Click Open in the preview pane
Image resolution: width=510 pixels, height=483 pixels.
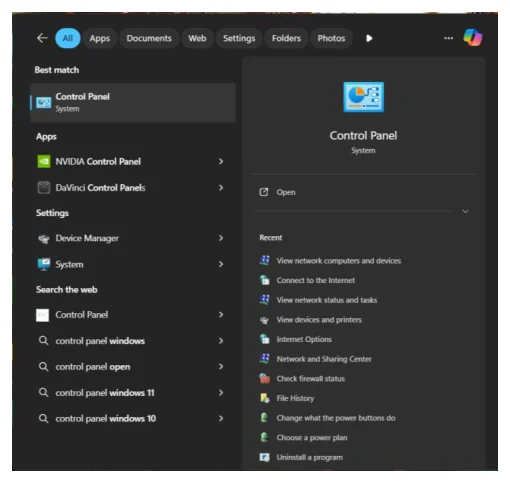286,192
